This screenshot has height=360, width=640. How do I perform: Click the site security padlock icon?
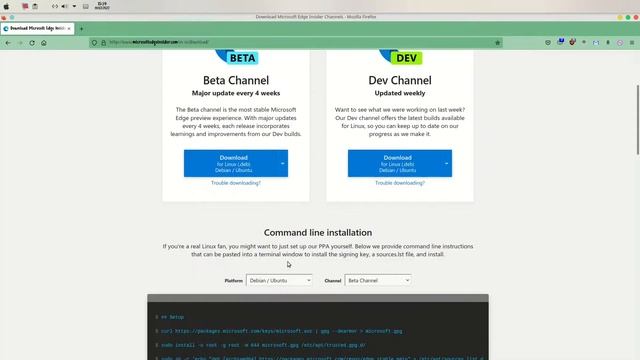coord(103,42)
